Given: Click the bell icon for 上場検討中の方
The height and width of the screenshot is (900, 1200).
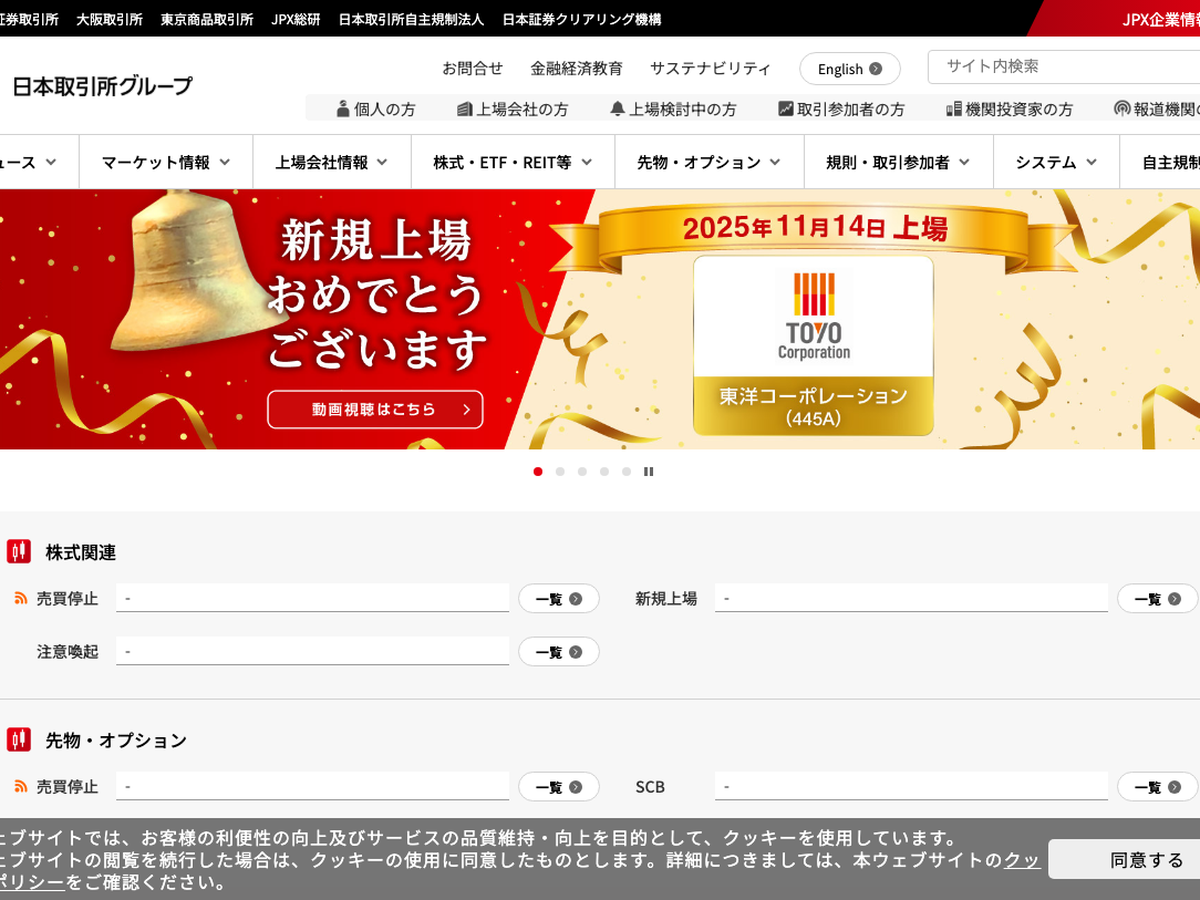Looking at the screenshot, I should point(617,109).
